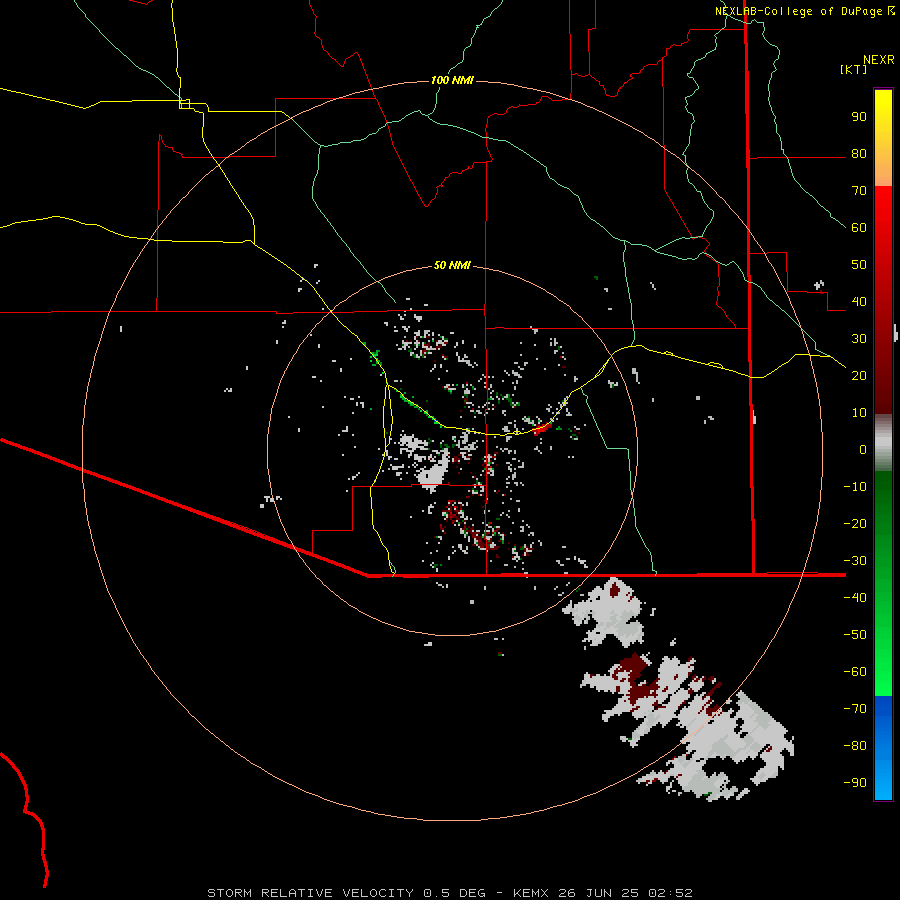
Task: Click the -90 value on the velocity scale
Action: pyautogui.click(x=855, y=783)
